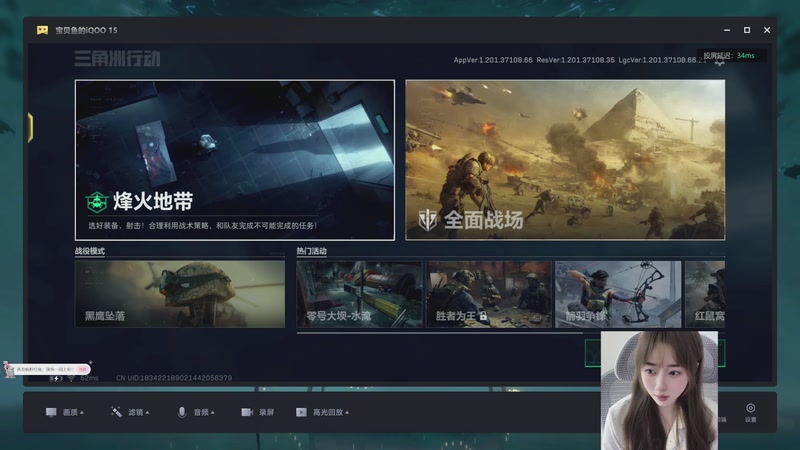Image resolution: width=800 pixels, height=450 pixels.
Task: Click the 全面战场 shield emblem icon
Action: tap(428, 220)
